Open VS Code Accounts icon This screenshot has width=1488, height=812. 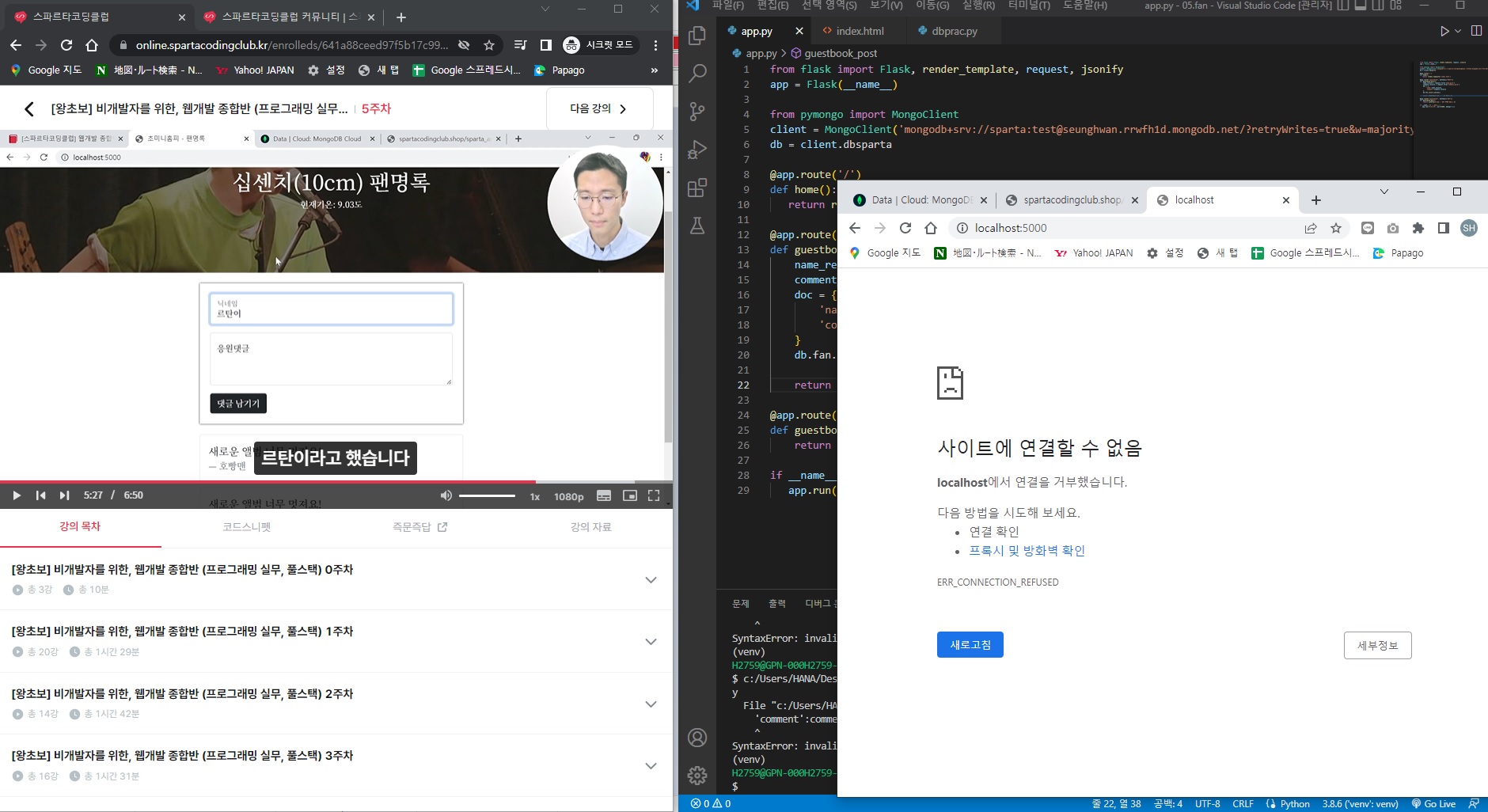click(697, 738)
